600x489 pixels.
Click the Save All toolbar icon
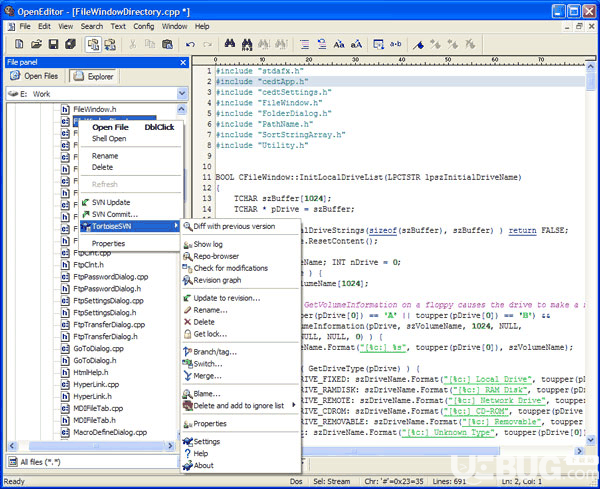pos(70,44)
